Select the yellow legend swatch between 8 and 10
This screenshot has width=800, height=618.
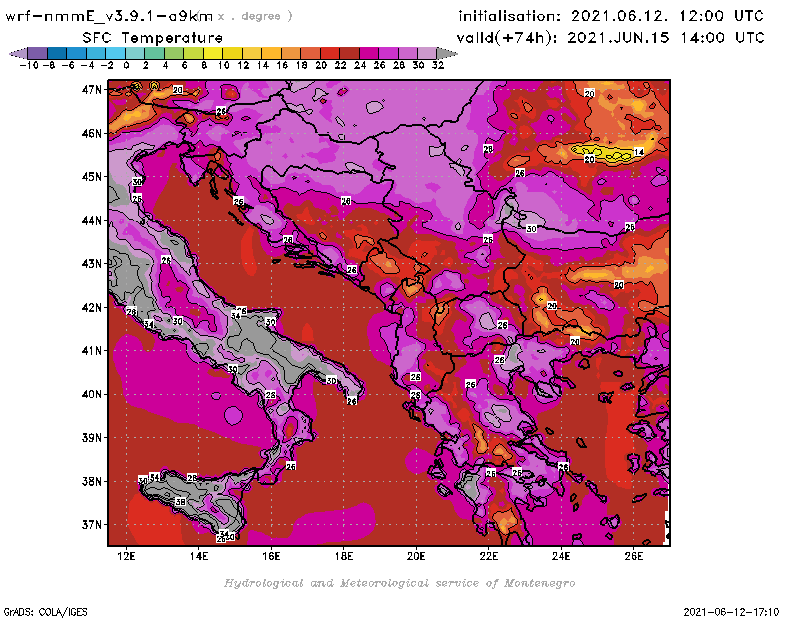click(x=213, y=54)
